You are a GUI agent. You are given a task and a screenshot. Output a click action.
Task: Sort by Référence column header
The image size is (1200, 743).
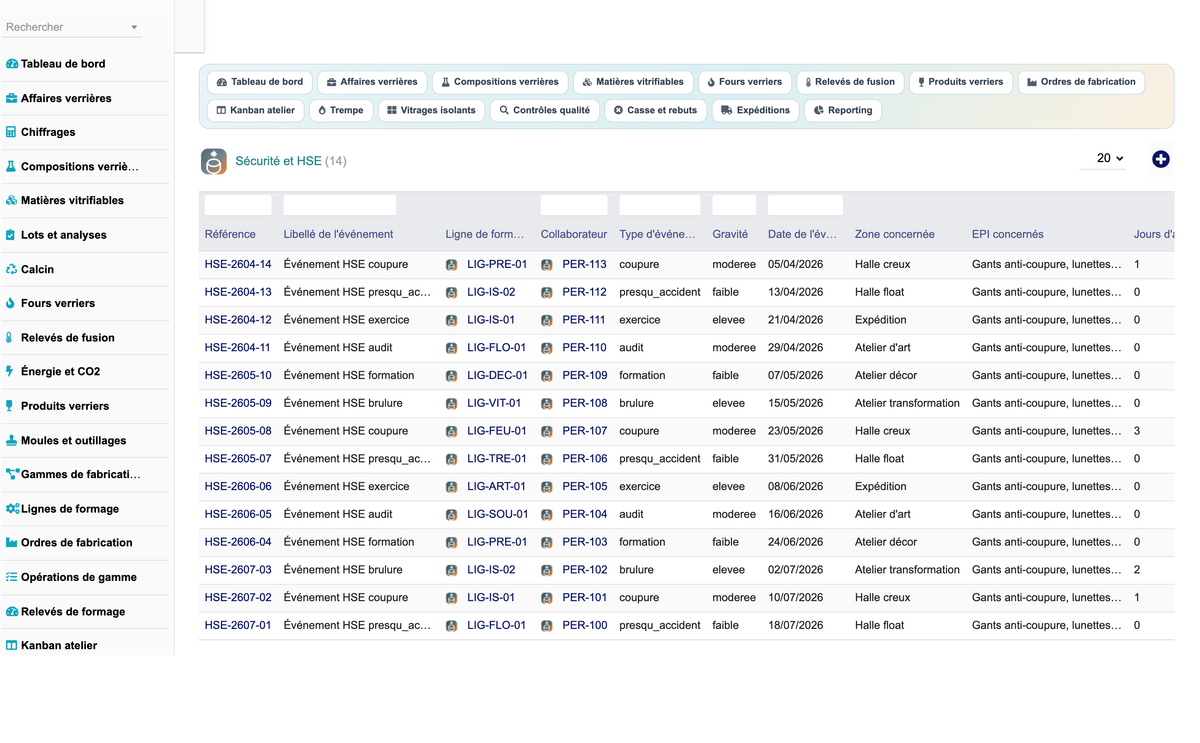click(x=230, y=234)
